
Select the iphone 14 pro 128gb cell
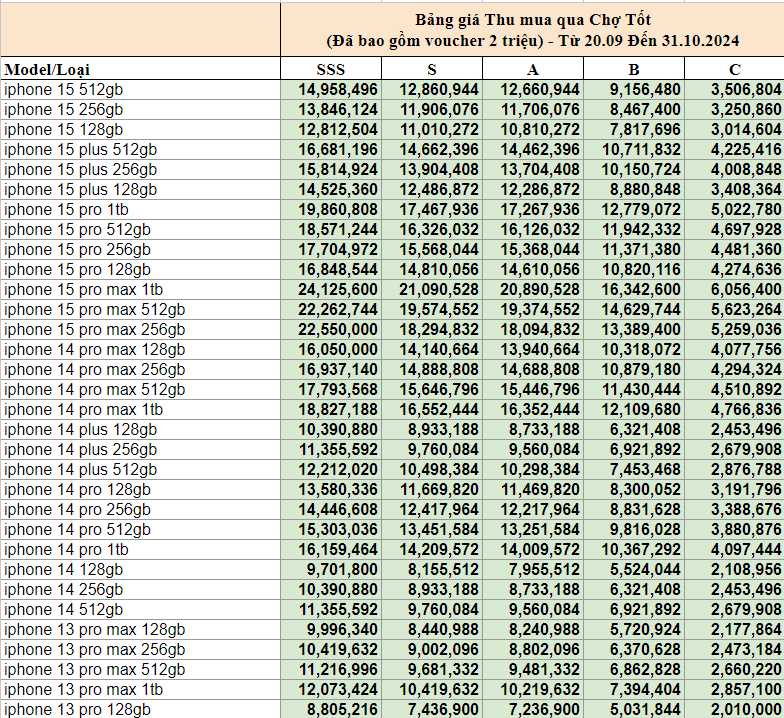pyautogui.click(x=140, y=490)
